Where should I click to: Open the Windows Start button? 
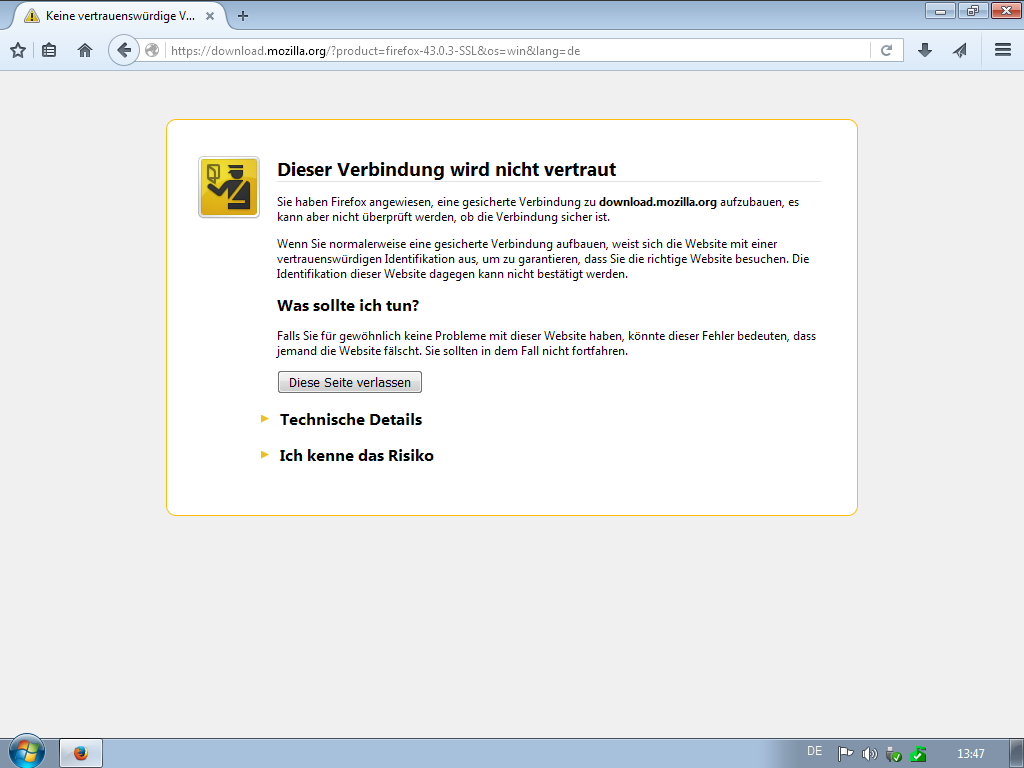tap(27, 751)
